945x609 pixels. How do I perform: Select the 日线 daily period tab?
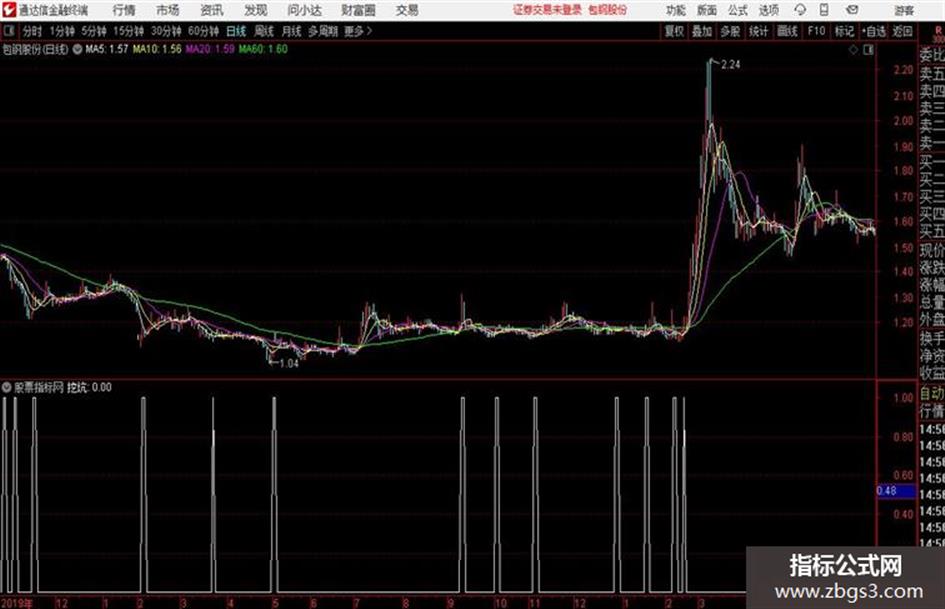[236, 31]
